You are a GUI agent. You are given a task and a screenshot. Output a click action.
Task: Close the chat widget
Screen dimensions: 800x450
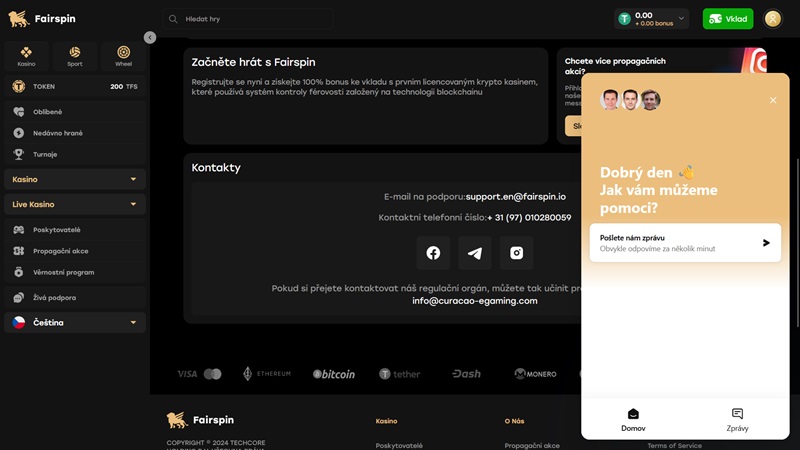[x=773, y=101]
